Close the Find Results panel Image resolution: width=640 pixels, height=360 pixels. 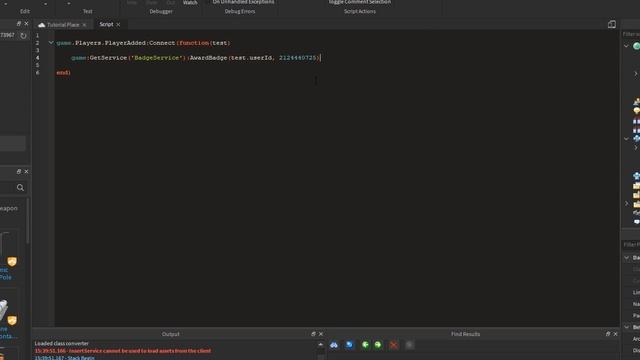(616, 334)
